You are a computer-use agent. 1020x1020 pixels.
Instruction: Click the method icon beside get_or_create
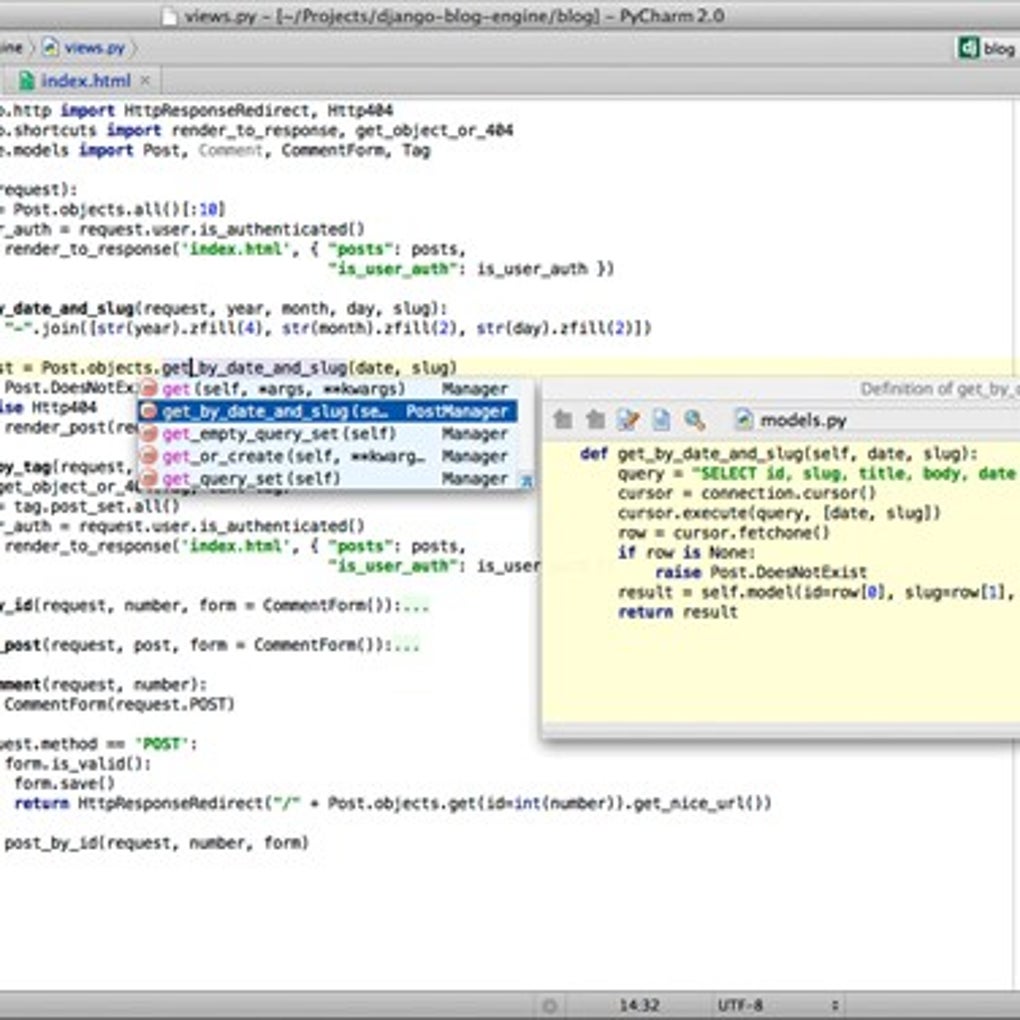149,456
